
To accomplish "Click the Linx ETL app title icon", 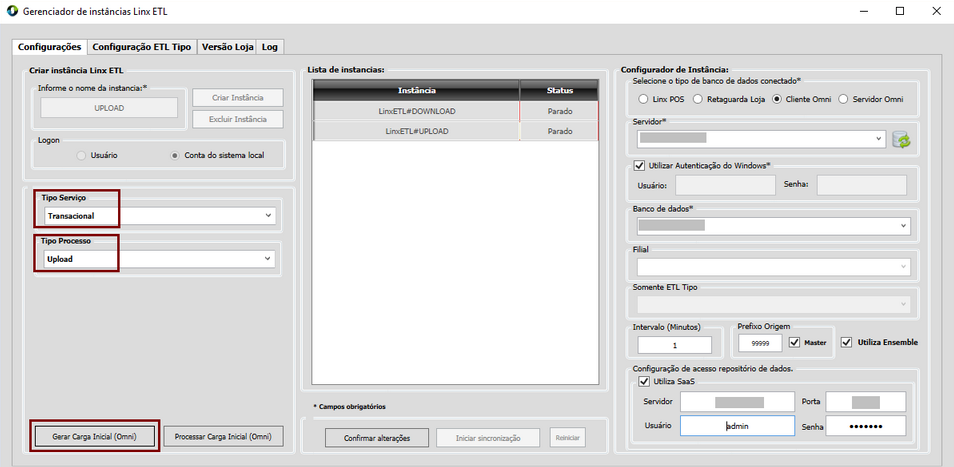I will [x=12, y=11].
